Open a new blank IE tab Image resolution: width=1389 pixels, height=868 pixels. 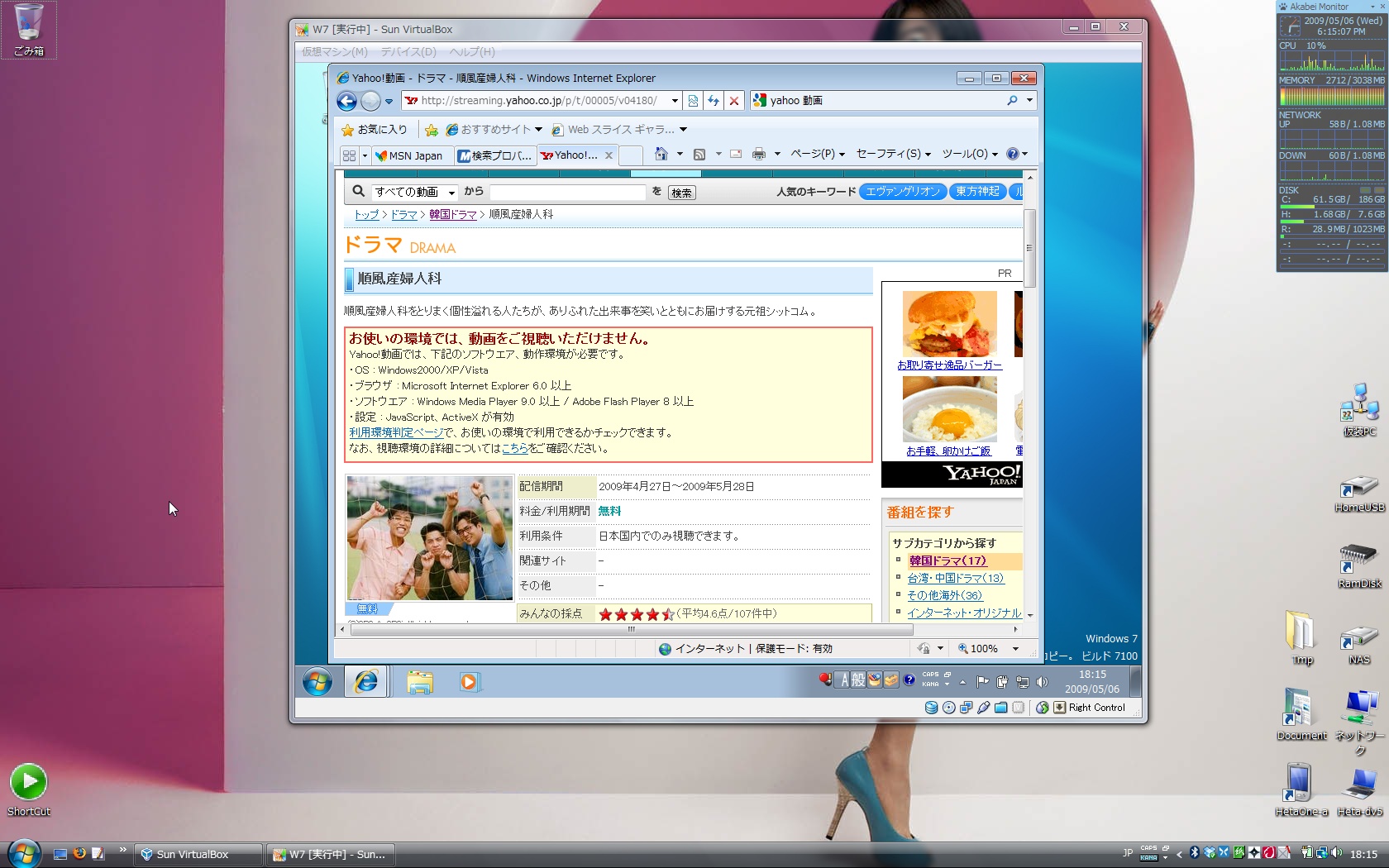(x=630, y=155)
